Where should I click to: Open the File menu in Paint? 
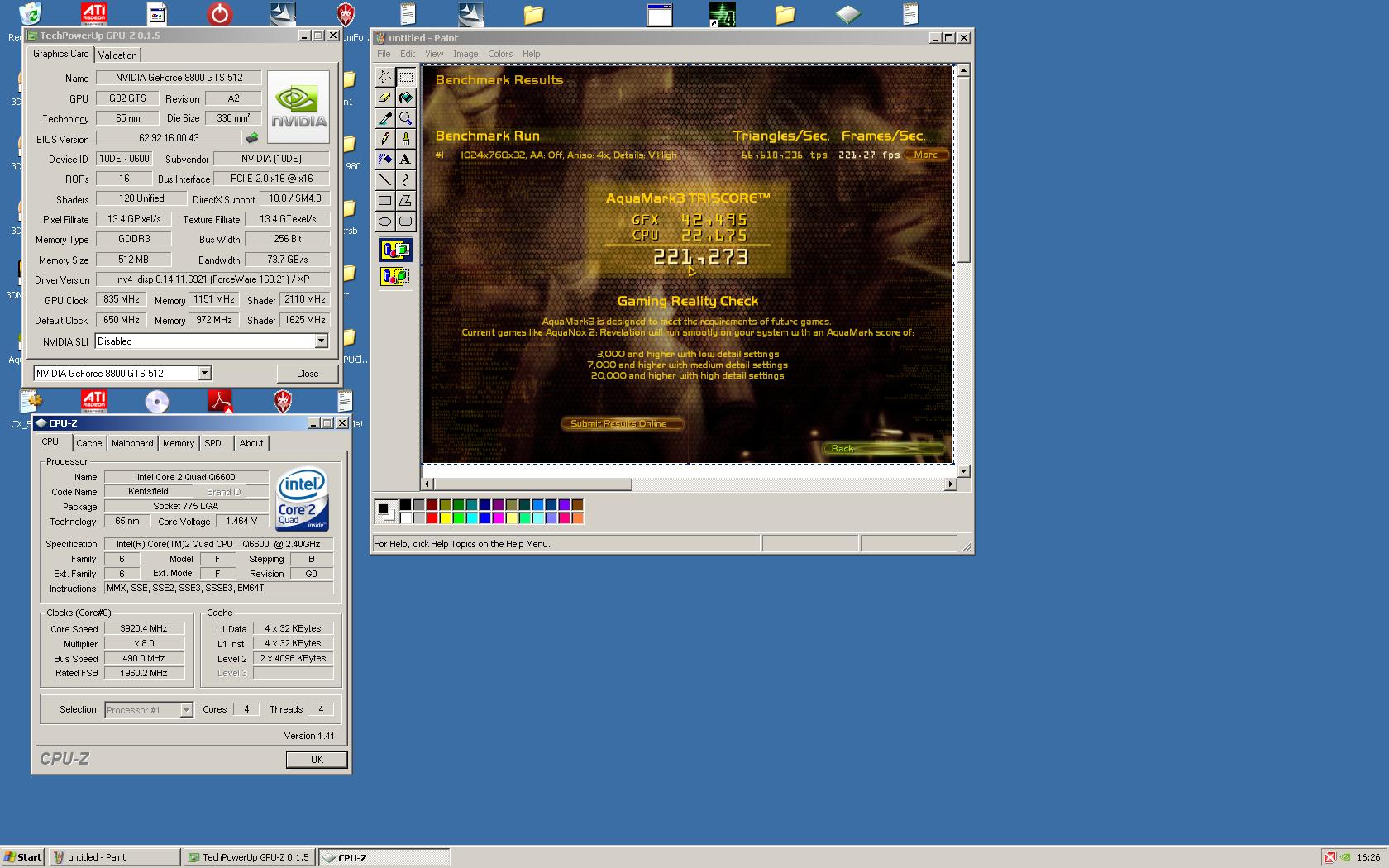[384, 54]
